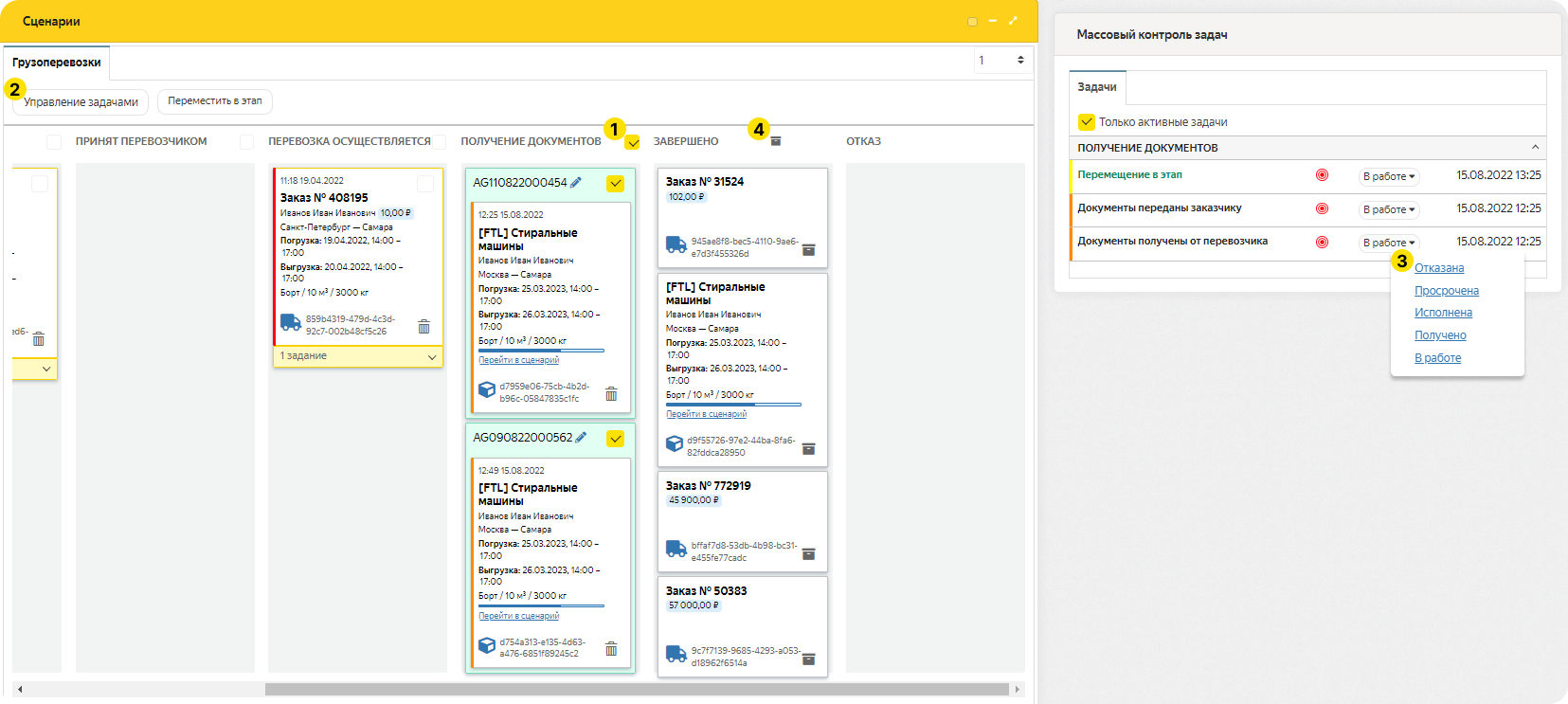
Task: Click archive icon in ЗАВЕРШЕНО column header
Action: pyautogui.click(x=776, y=141)
